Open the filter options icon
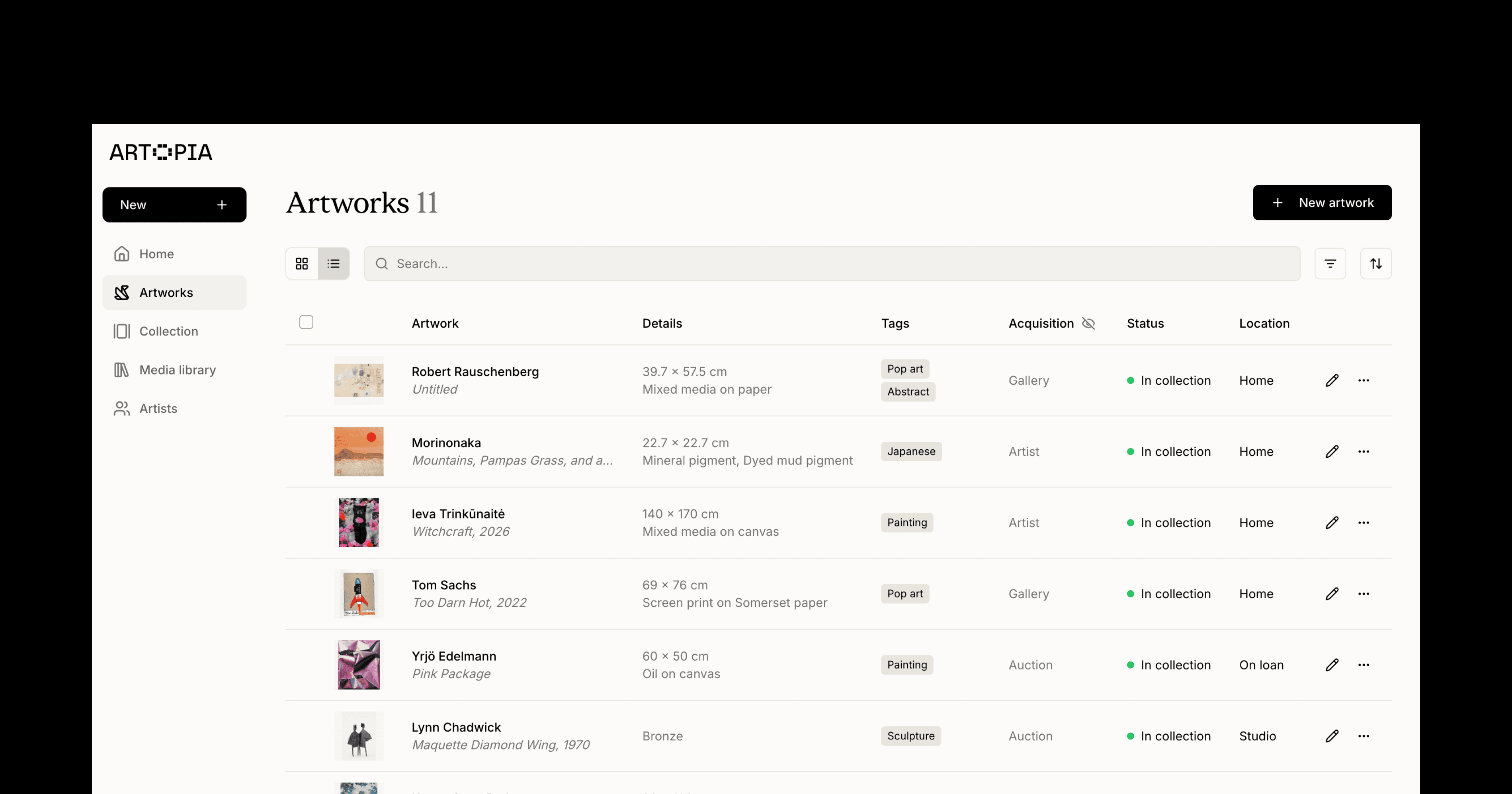Viewport: 1512px width, 794px height. 1330,263
